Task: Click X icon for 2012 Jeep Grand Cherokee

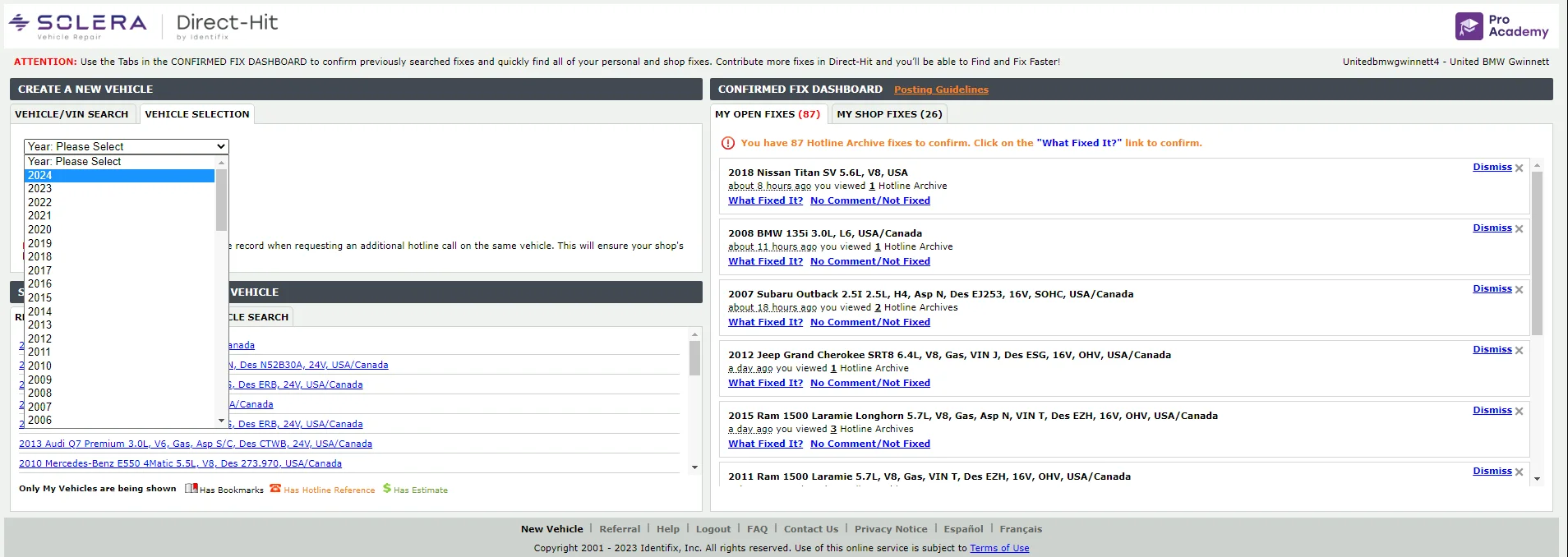Action: click(x=1519, y=351)
